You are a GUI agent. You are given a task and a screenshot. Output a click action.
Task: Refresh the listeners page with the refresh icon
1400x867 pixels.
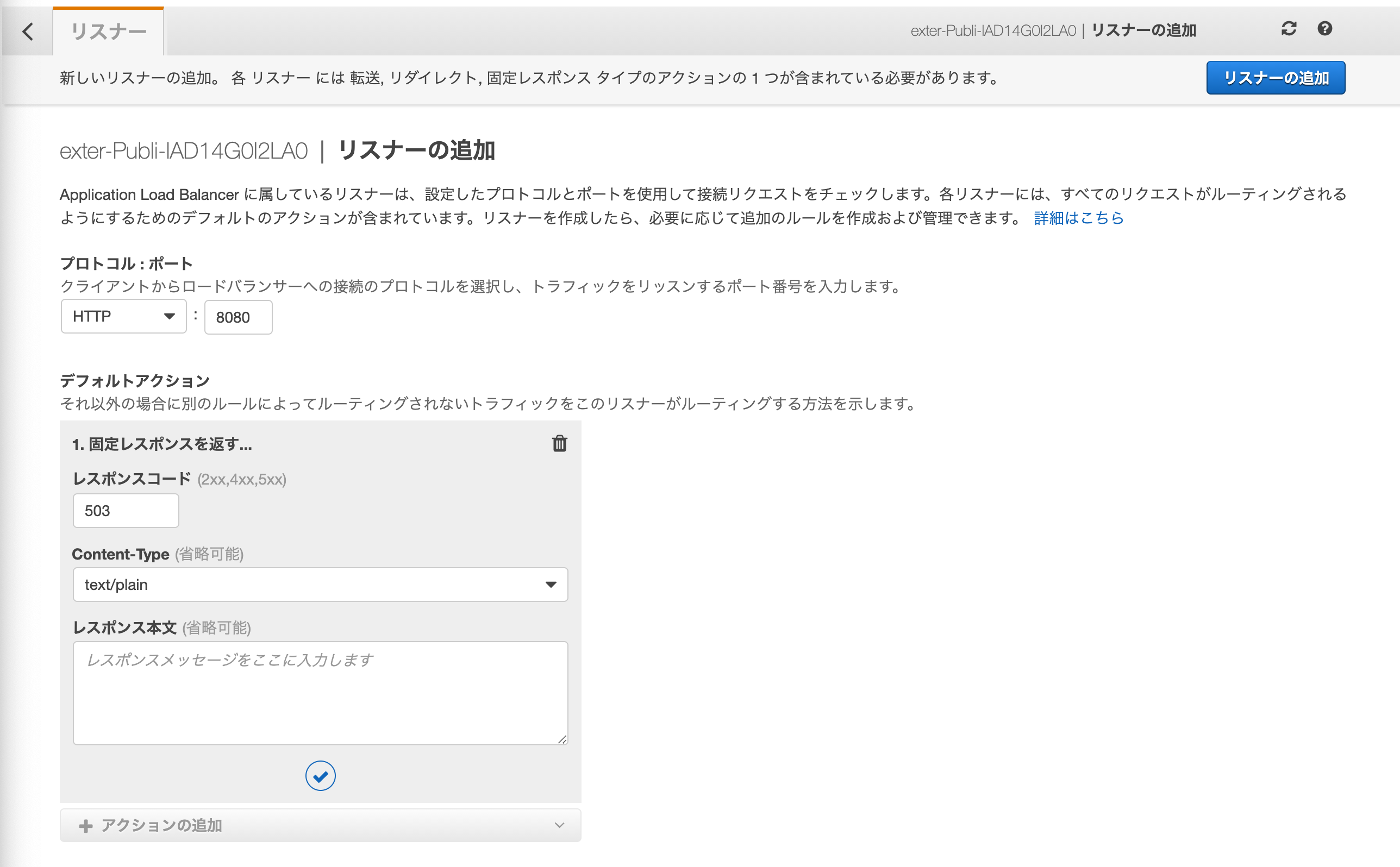pos(1290,28)
